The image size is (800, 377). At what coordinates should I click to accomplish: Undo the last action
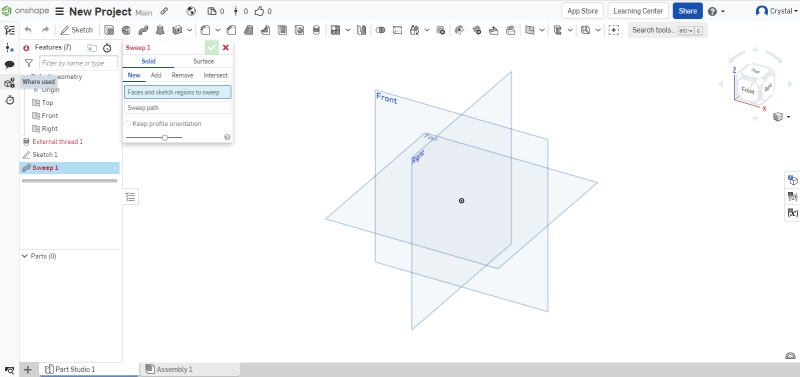pos(28,30)
